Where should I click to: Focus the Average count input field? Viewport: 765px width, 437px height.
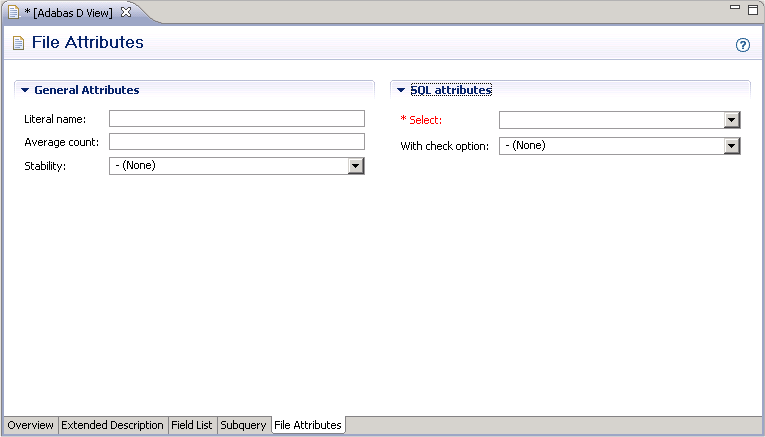237,141
